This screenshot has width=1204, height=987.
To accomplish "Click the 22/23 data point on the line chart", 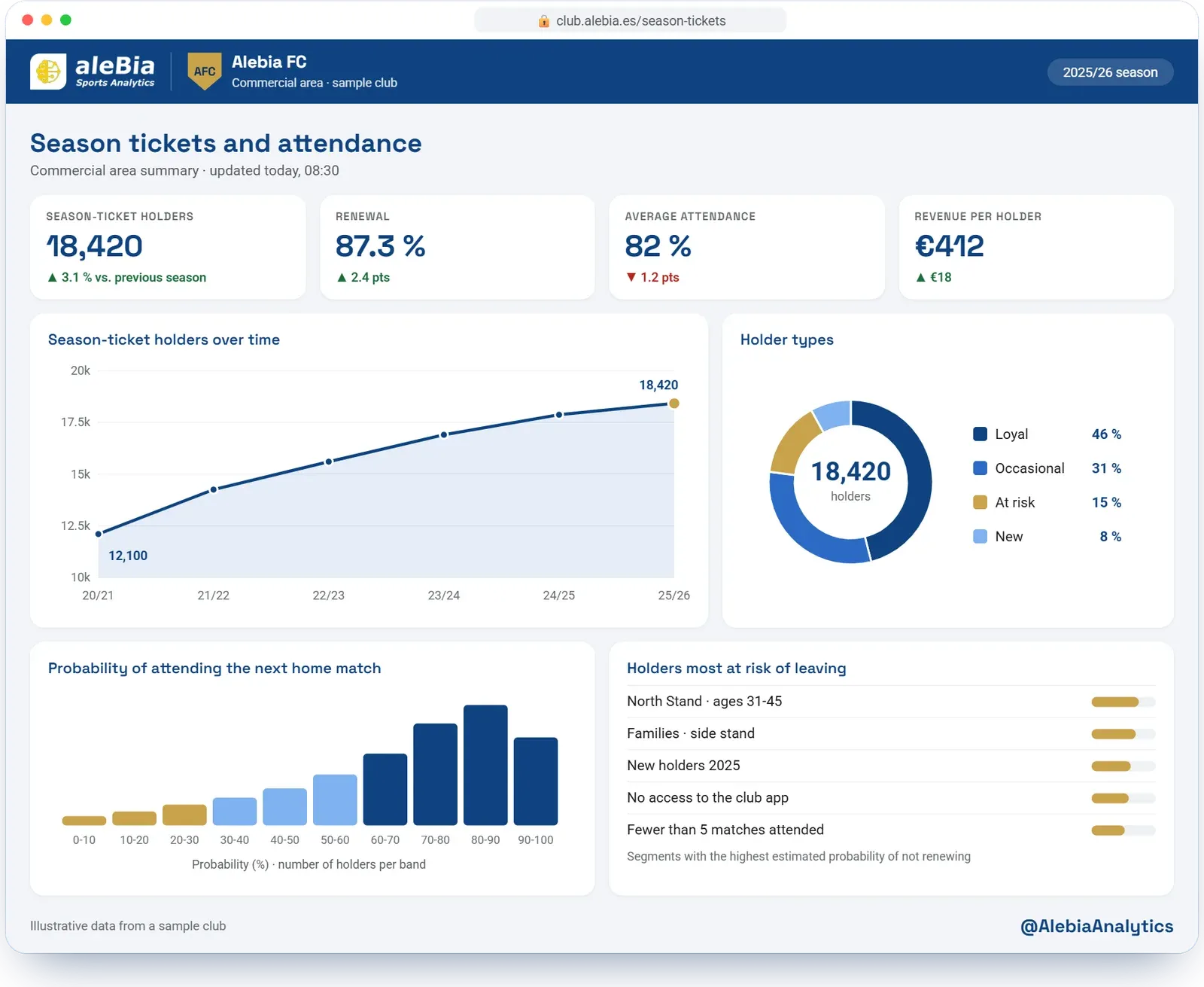I will click(x=329, y=462).
